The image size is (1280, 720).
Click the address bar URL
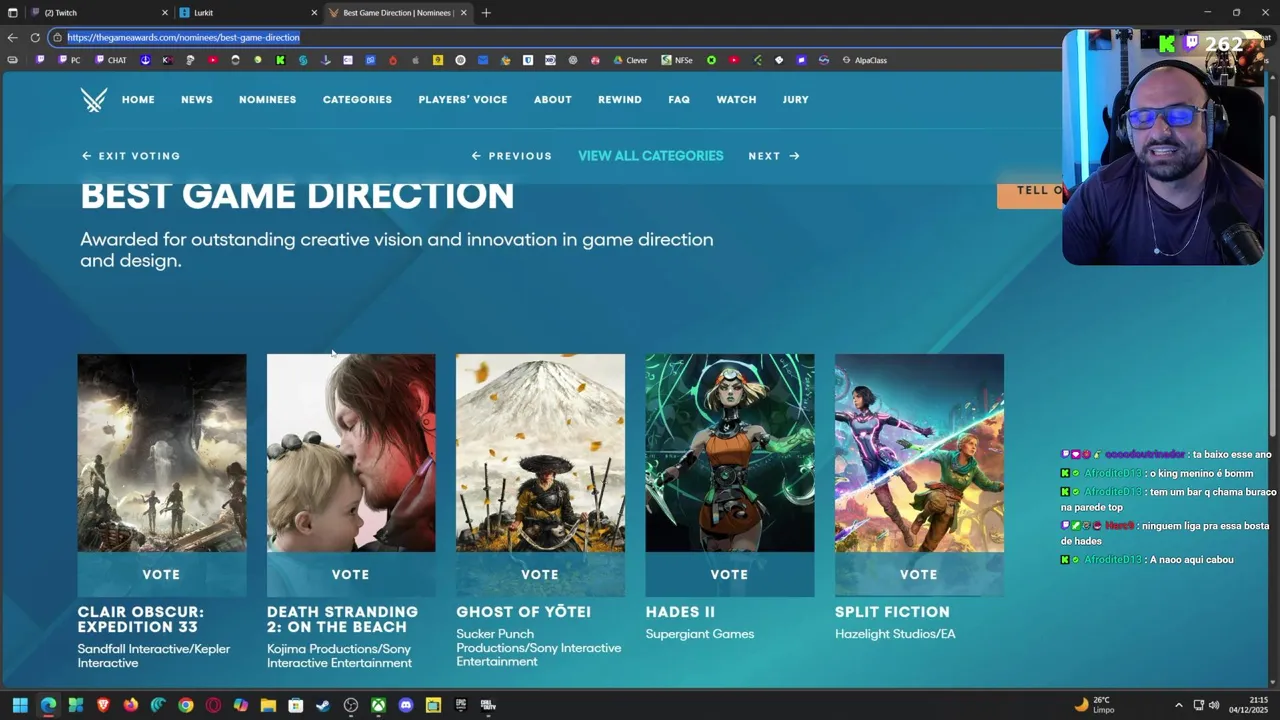(184, 37)
